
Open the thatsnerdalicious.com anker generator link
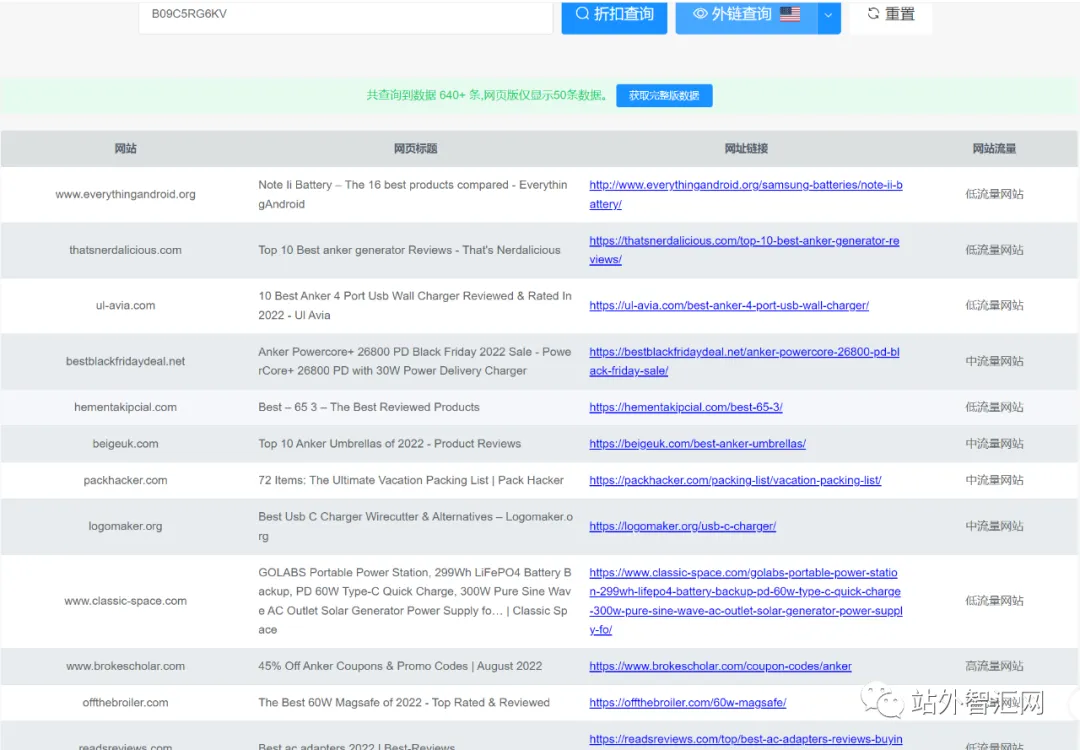[744, 250]
